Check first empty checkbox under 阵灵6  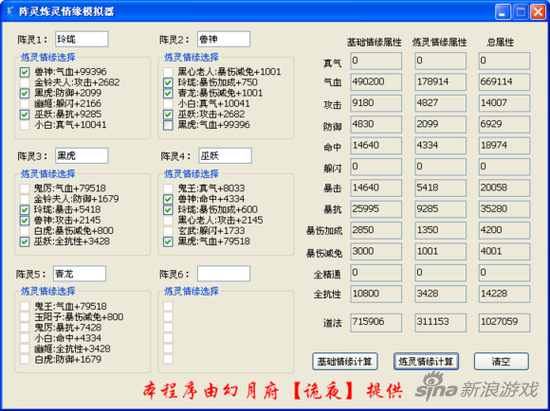(x=168, y=306)
